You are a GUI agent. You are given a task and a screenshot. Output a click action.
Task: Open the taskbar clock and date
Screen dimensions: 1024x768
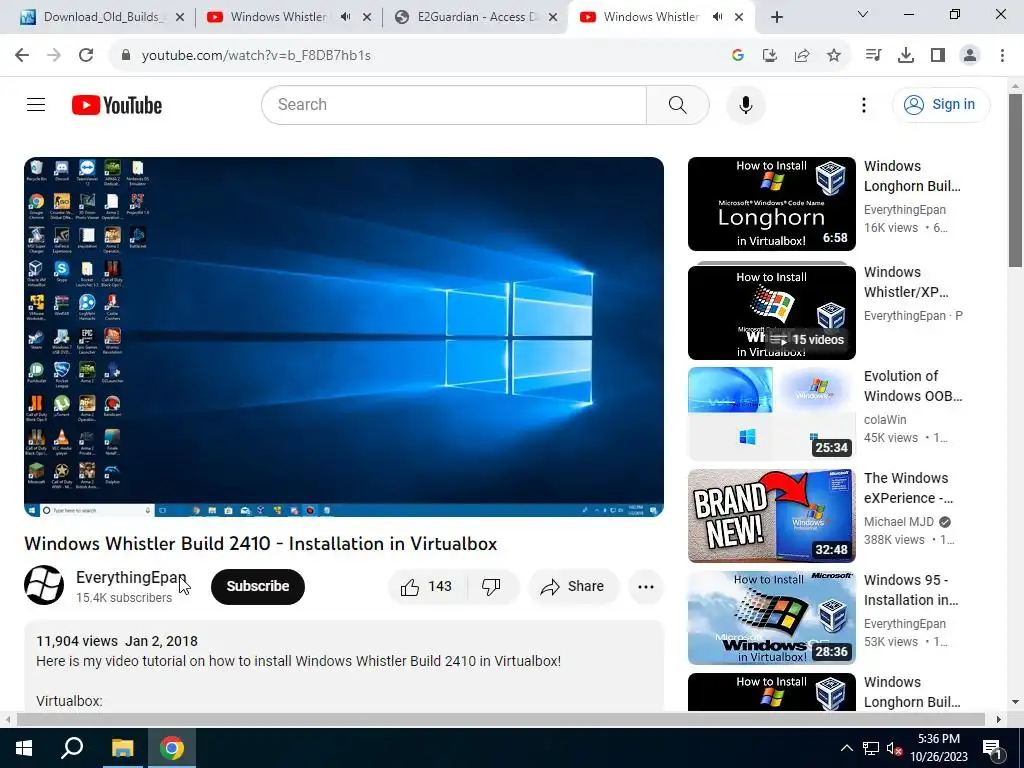click(939, 748)
